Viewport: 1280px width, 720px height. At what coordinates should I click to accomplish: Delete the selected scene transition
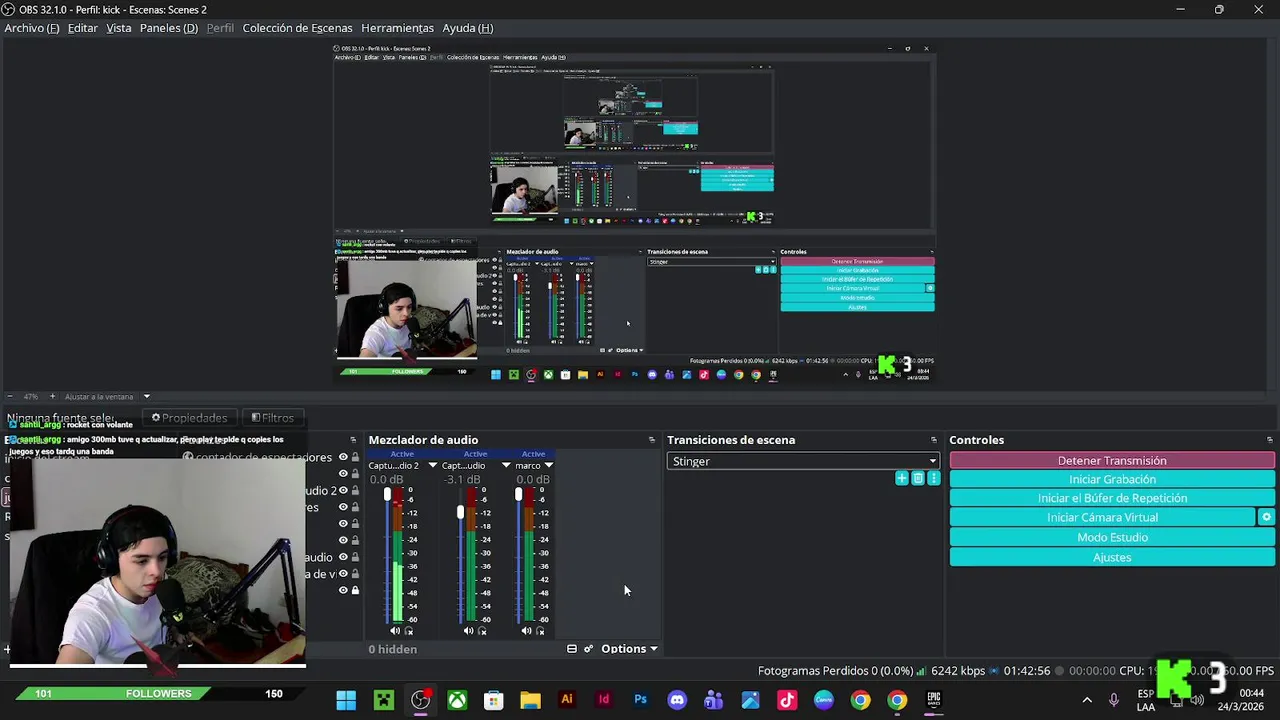(x=918, y=479)
